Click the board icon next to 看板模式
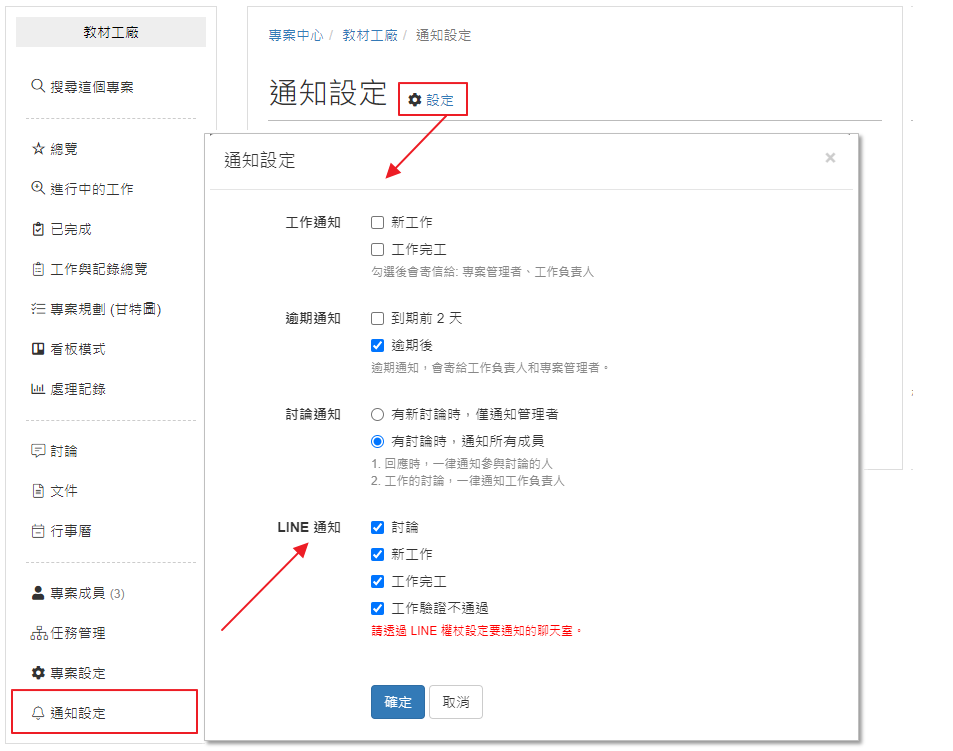Image resolution: width=953 pixels, height=751 pixels. pyautogui.click(x=38, y=349)
